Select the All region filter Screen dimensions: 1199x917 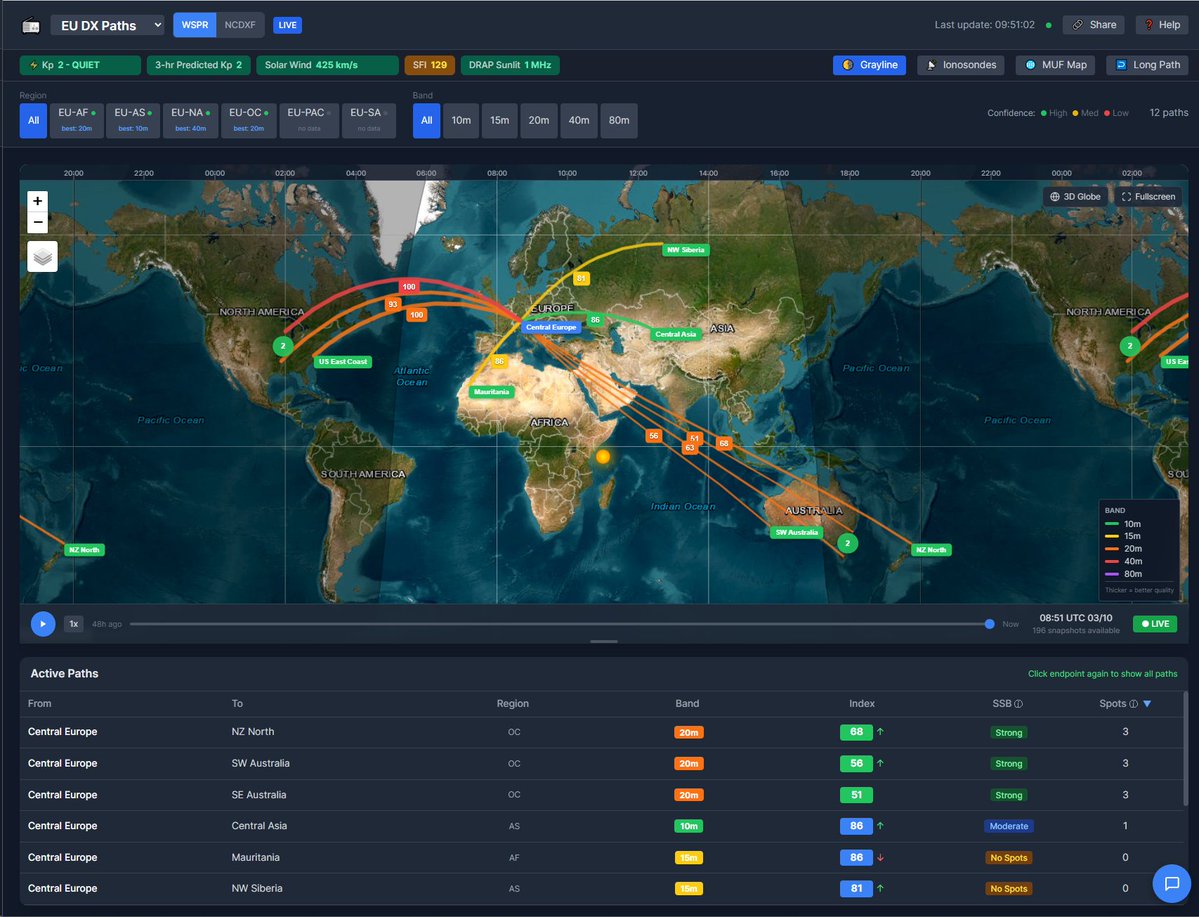[x=34, y=120]
